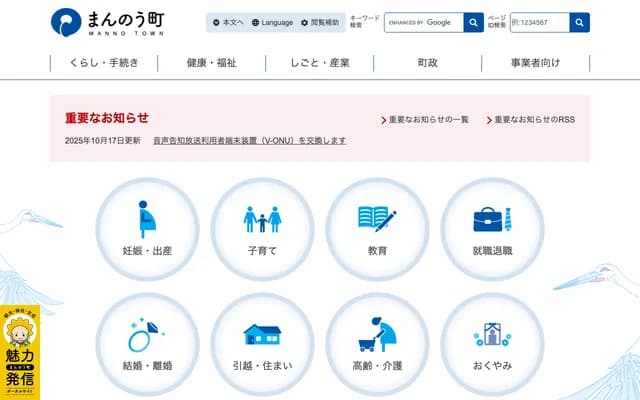Select the 子育て childcare icon

tap(262, 228)
